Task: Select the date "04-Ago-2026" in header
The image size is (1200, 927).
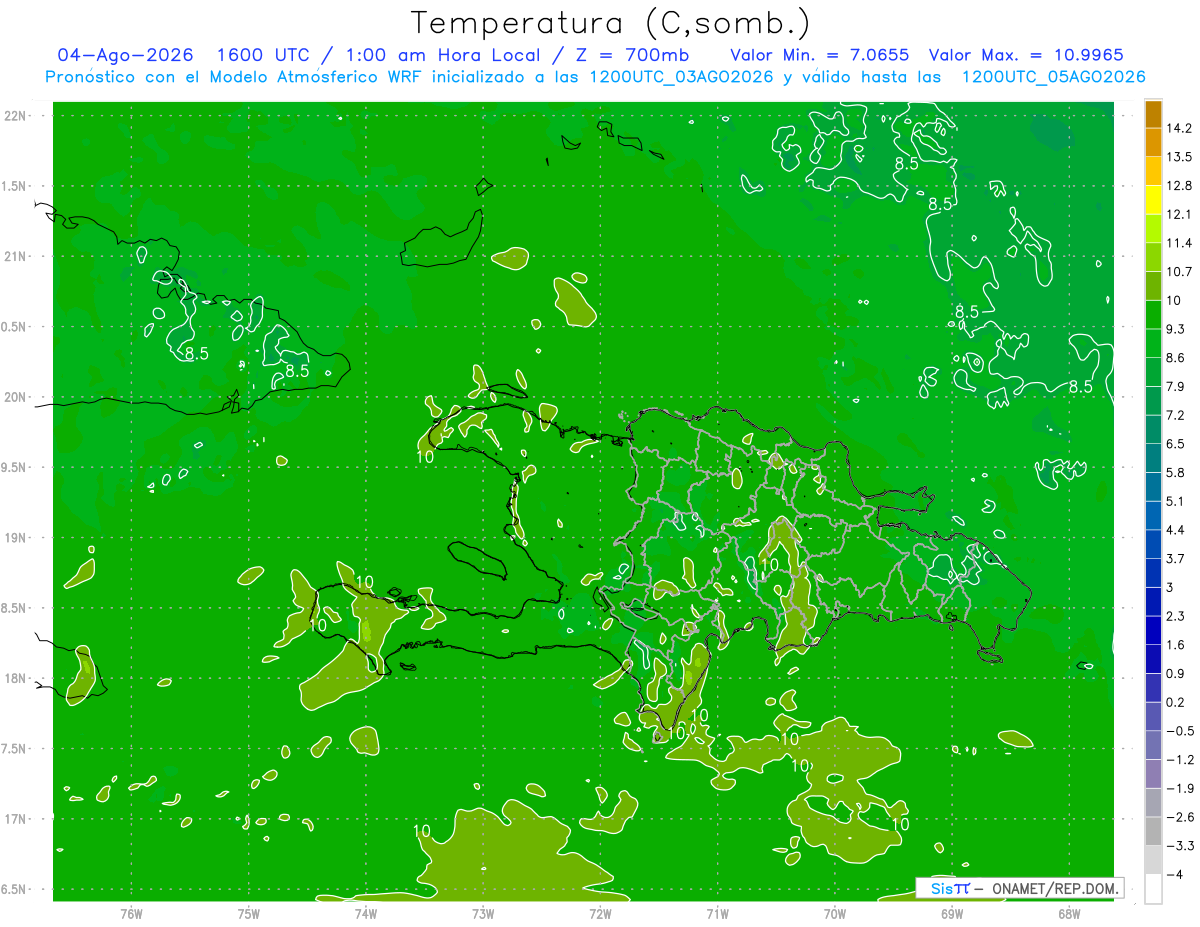Action: coord(125,55)
